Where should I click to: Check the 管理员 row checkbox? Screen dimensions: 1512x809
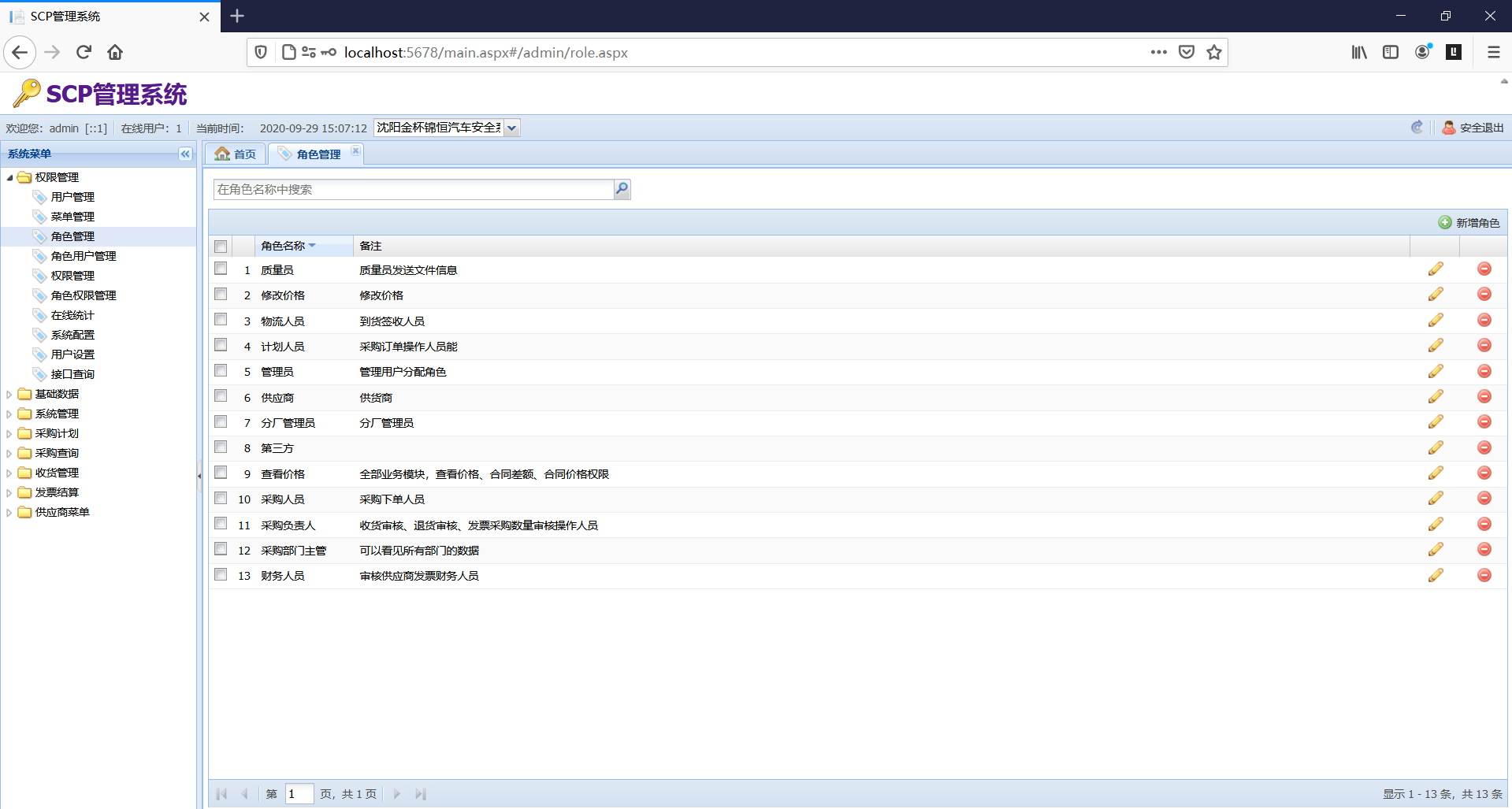pos(221,370)
